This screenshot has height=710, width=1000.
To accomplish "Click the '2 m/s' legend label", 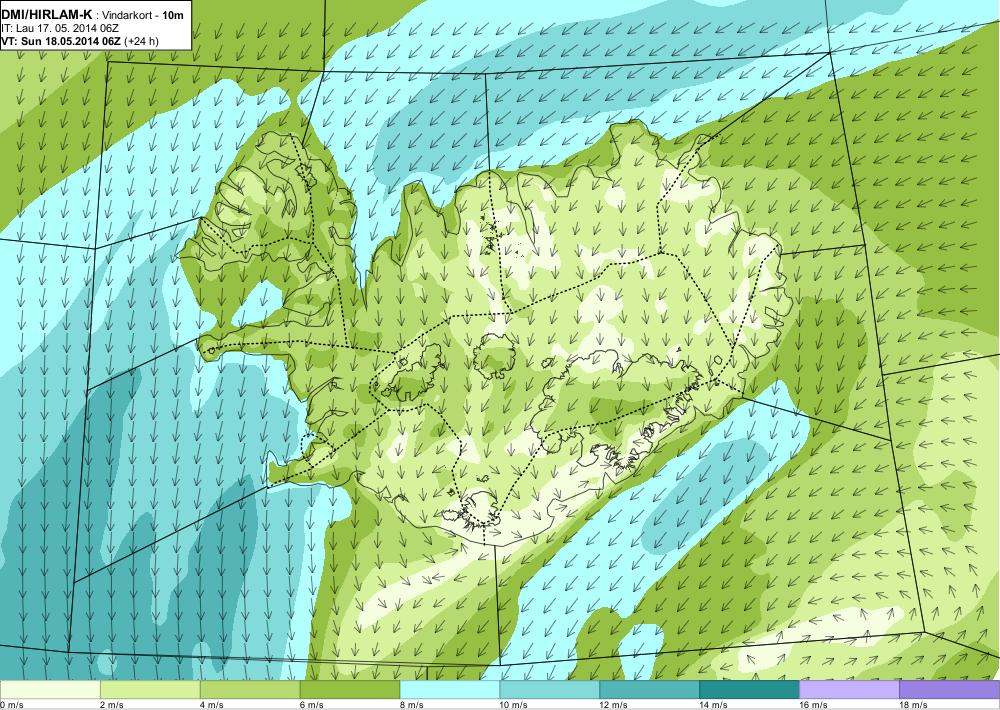I will click(112, 705).
